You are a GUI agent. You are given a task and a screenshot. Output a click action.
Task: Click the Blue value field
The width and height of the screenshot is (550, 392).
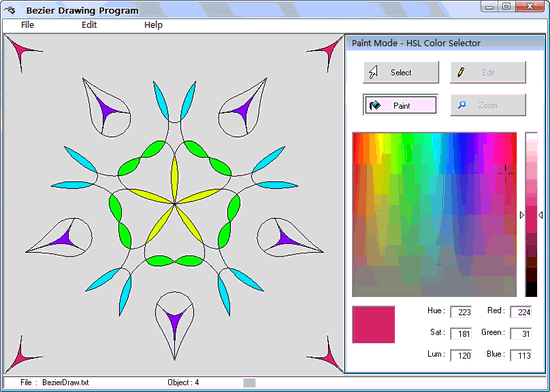(x=521, y=356)
